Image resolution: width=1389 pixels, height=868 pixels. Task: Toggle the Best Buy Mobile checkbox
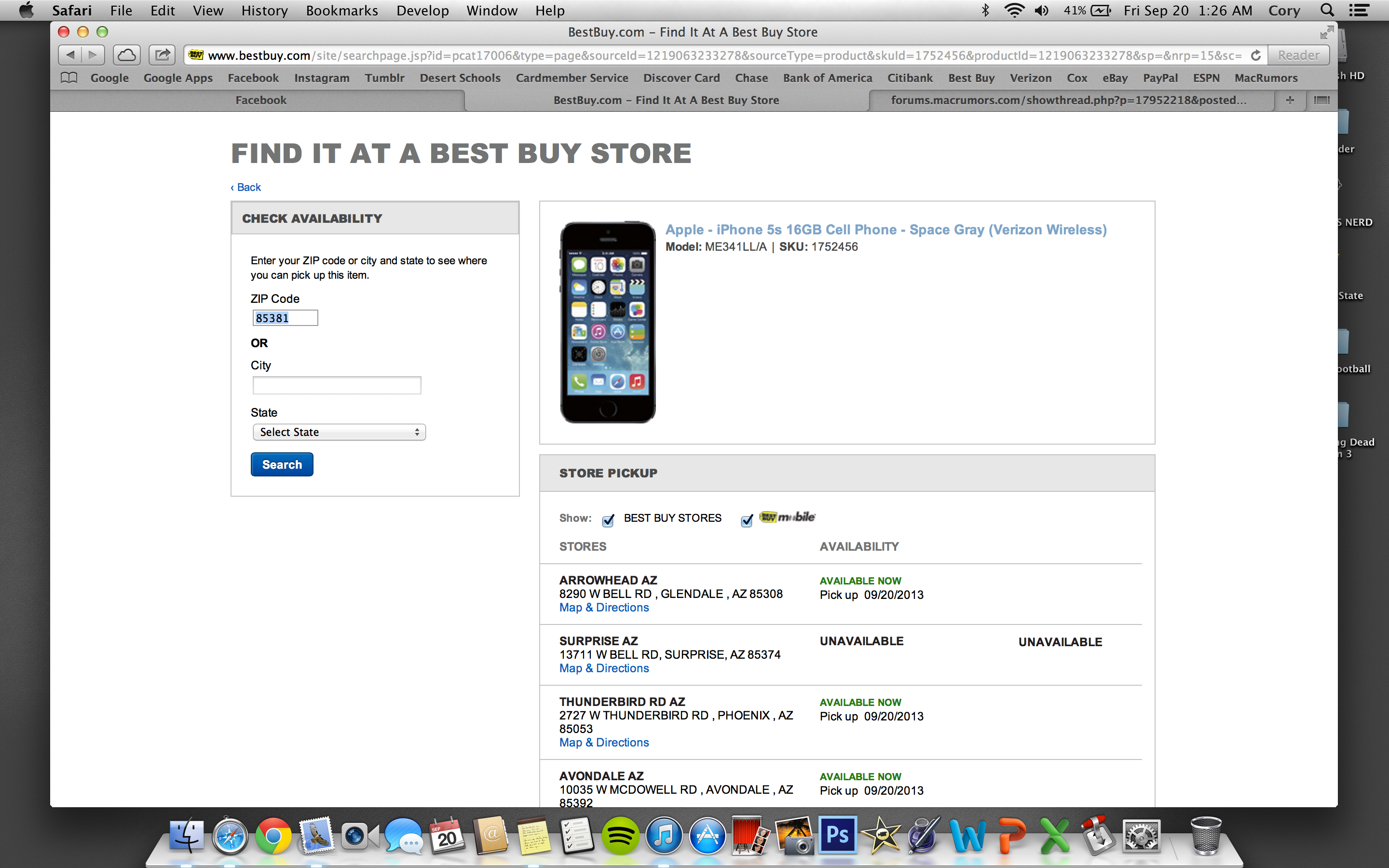click(747, 520)
